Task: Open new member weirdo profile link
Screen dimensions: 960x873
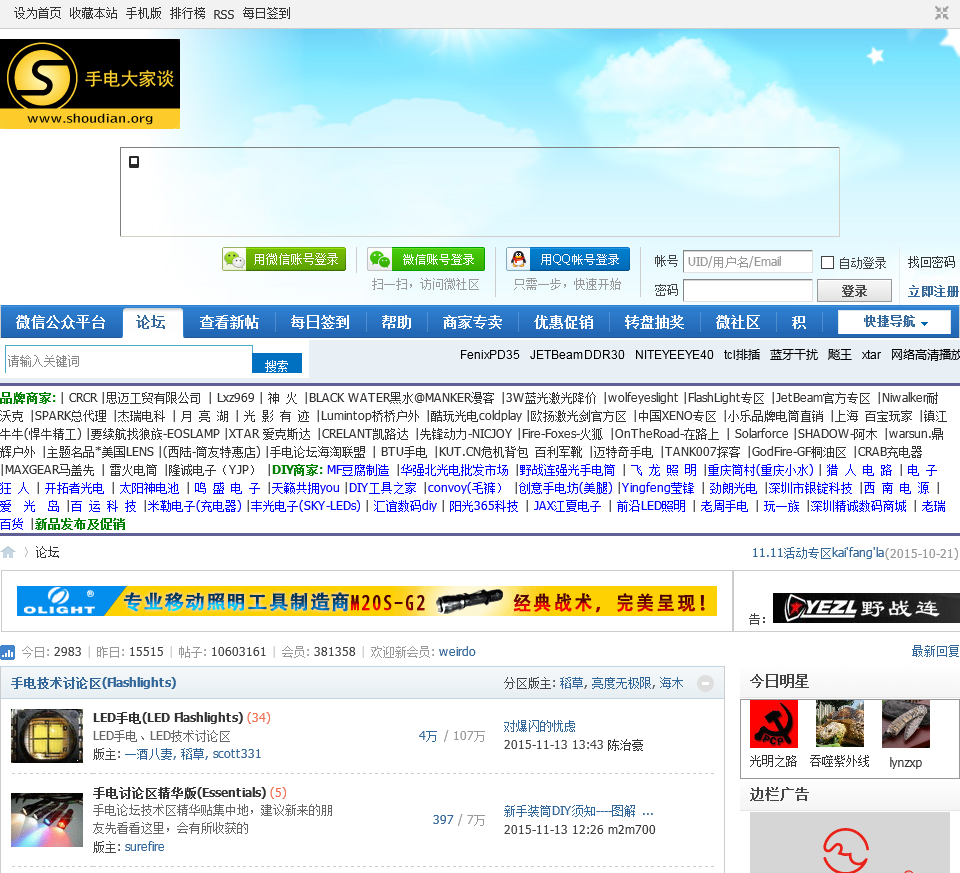Action: (x=457, y=652)
